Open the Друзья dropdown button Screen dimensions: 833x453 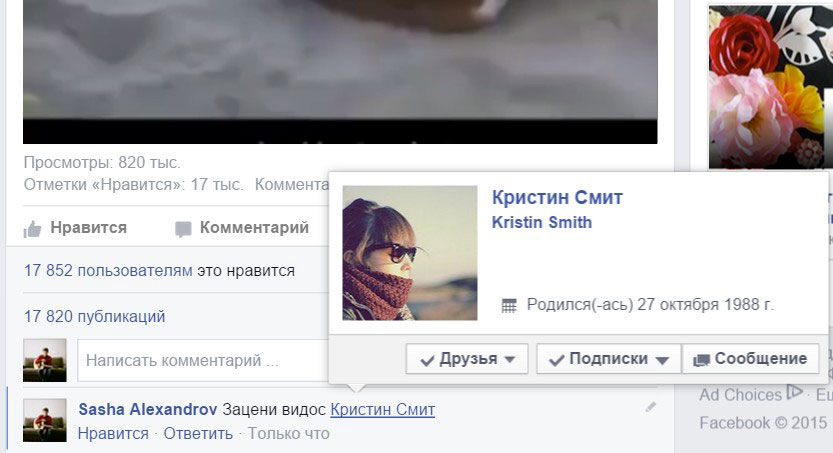point(467,359)
